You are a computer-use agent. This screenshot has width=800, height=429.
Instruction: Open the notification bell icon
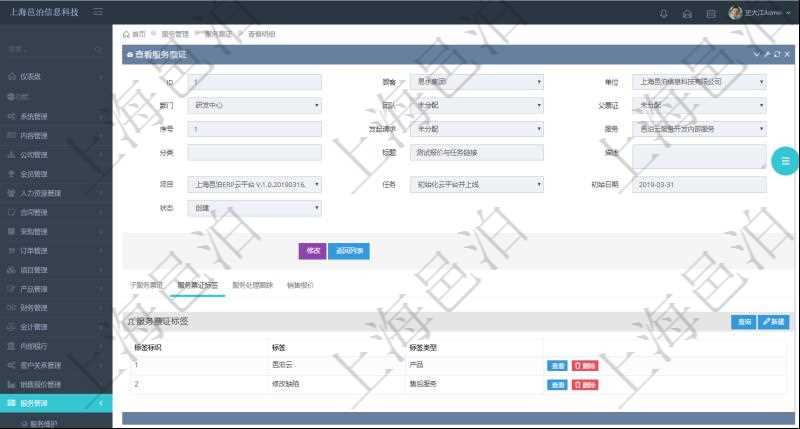(x=664, y=13)
